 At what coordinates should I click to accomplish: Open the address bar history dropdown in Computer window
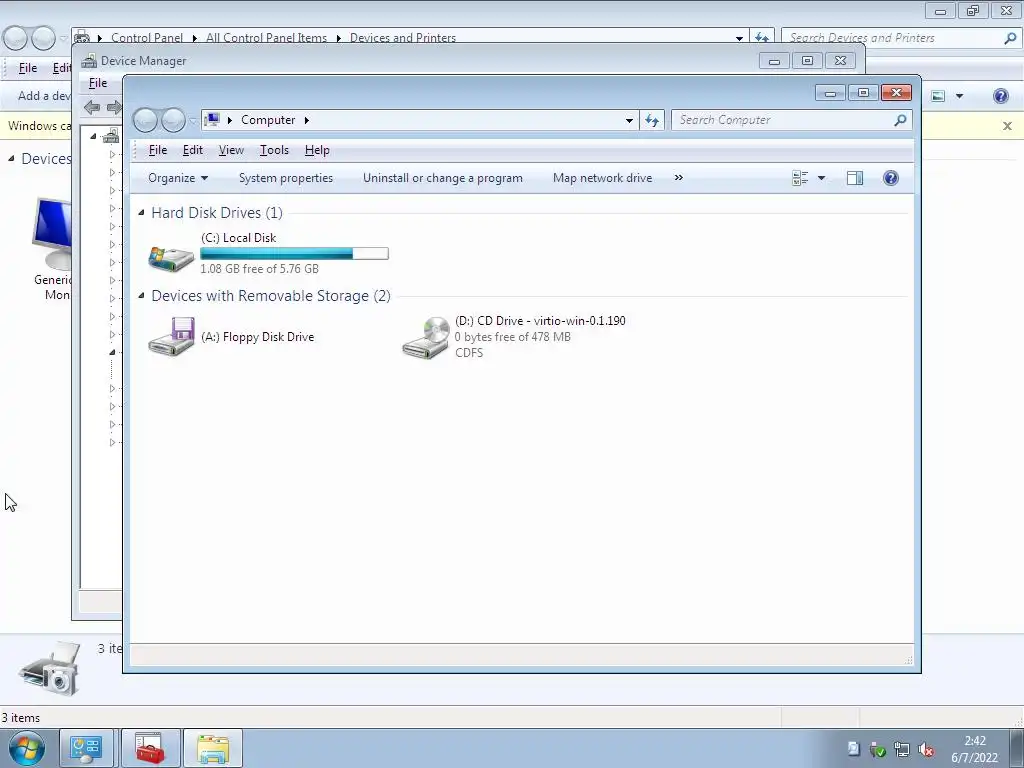pyautogui.click(x=629, y=120)
